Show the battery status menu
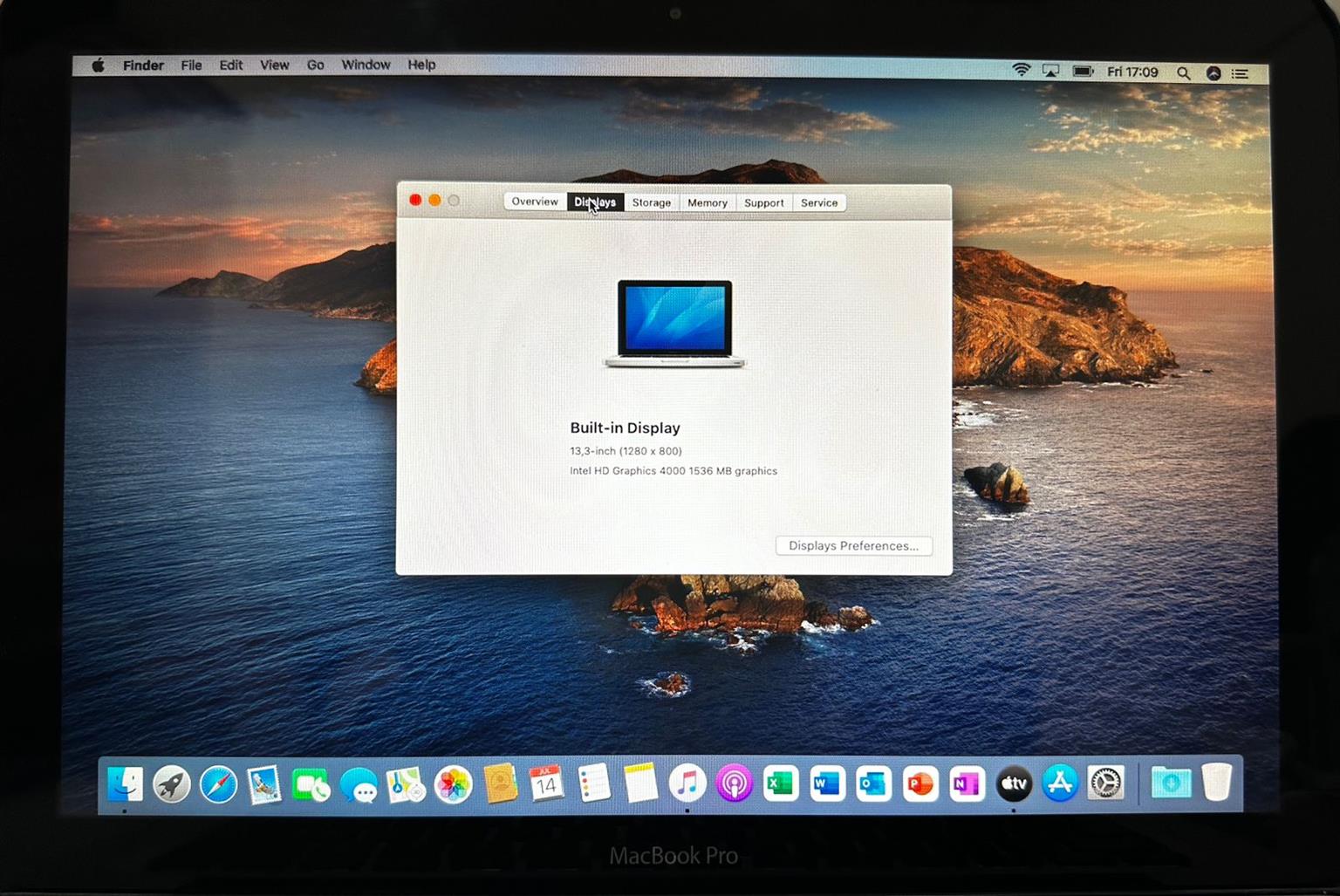 [1083, 72]
